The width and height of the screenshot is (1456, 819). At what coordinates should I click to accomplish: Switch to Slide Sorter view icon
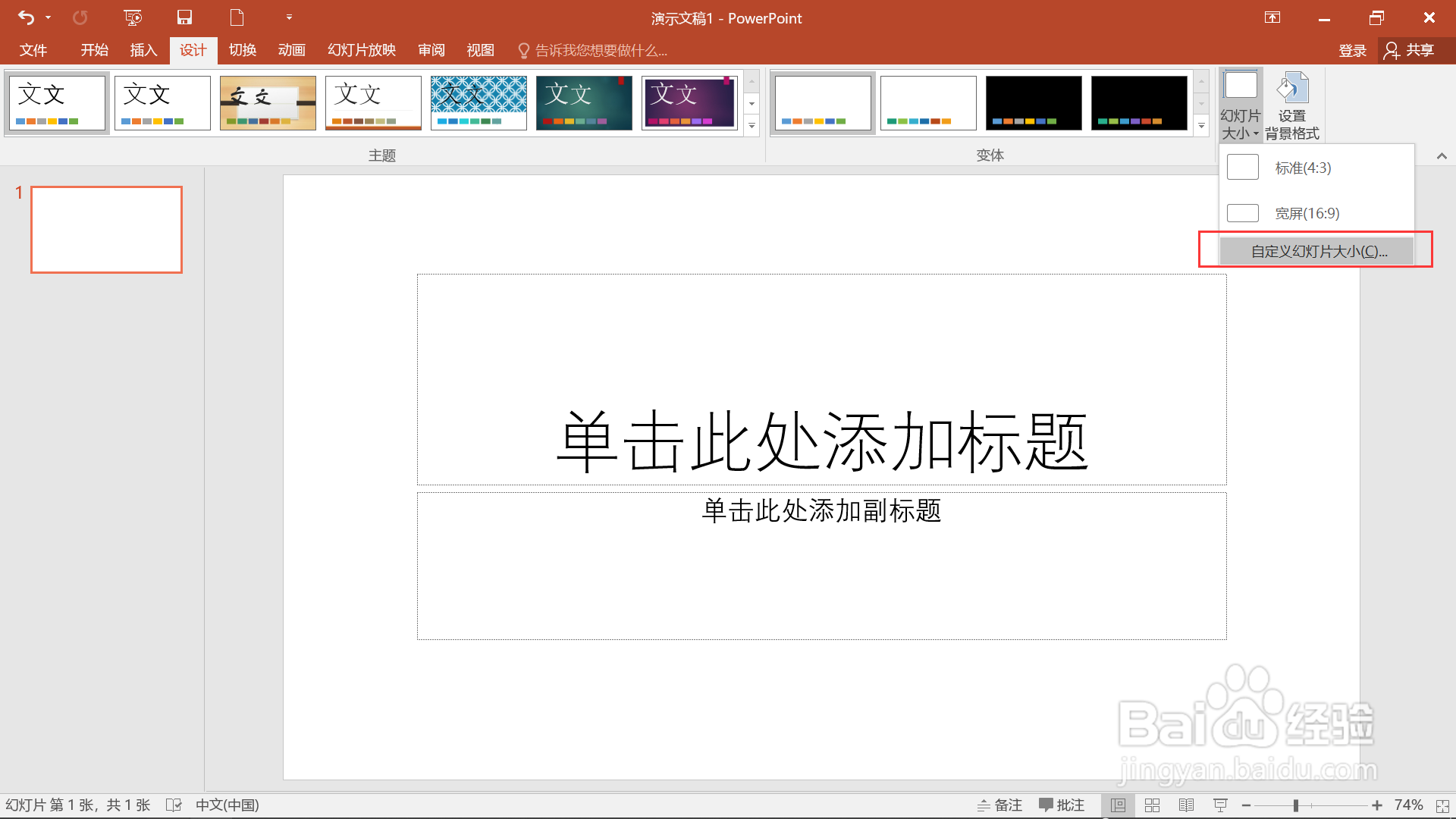click(1152, 805)
